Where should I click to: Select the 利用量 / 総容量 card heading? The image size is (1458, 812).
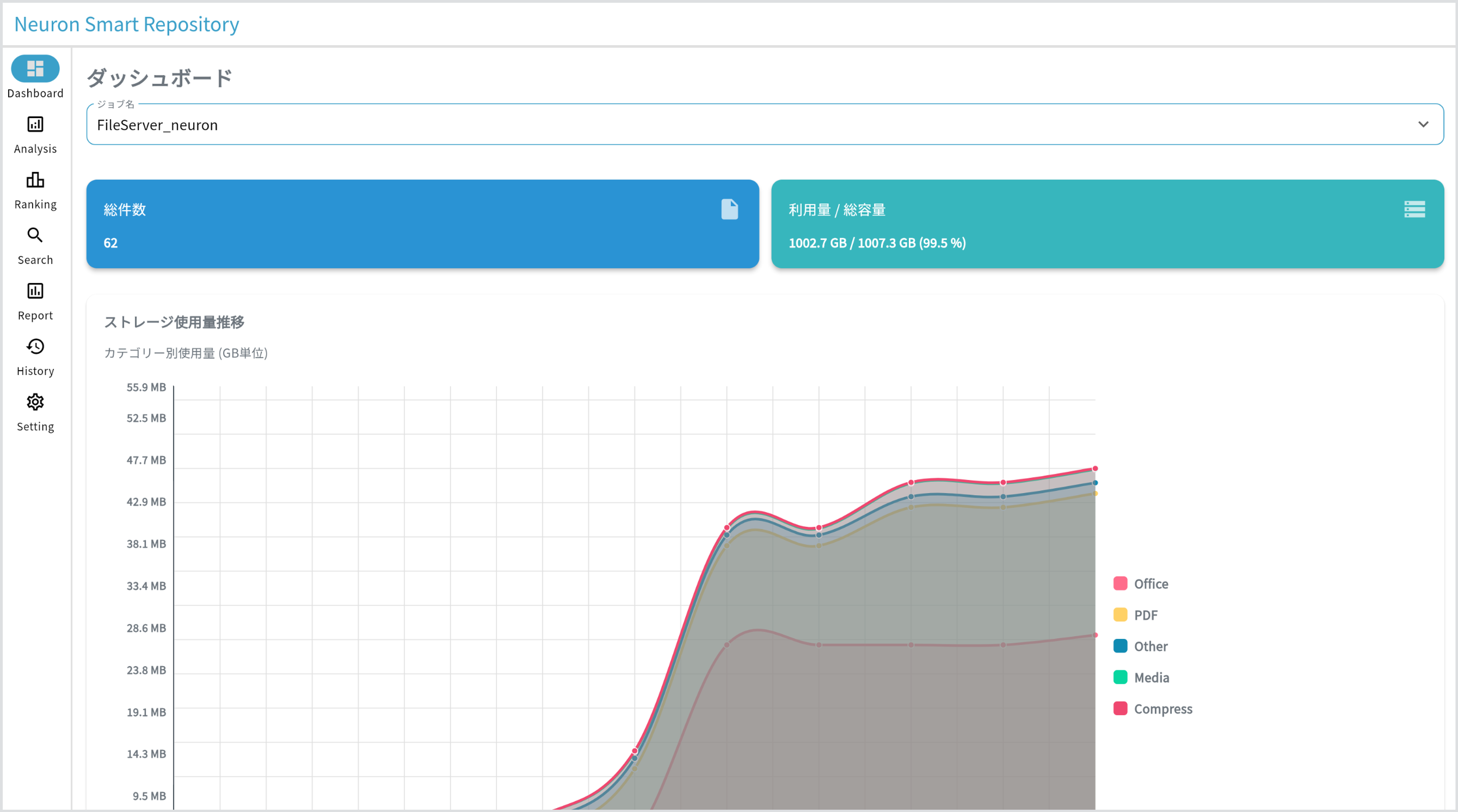837,210
